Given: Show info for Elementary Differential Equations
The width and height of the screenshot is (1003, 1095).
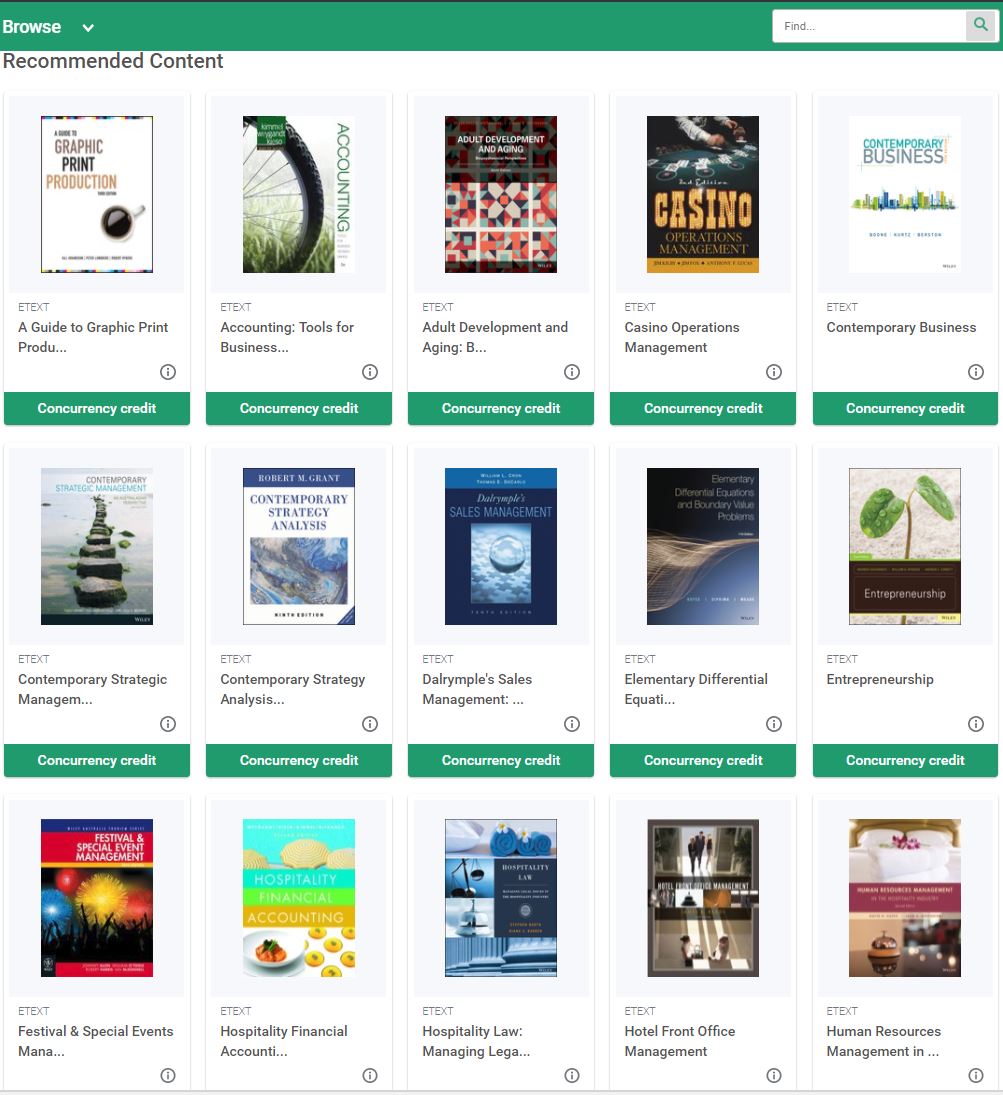Looking at the screenshot, I should point(773,724).
